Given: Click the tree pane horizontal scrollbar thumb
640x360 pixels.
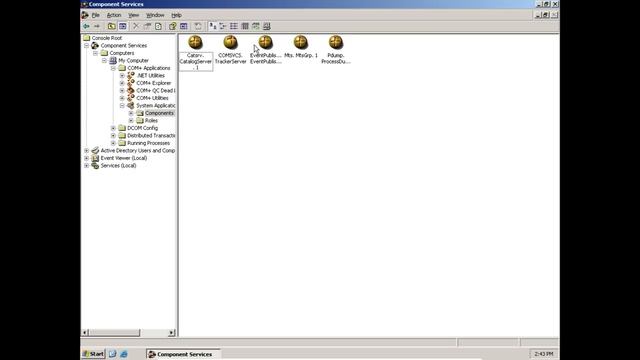Looking at the screenshot, I should [114, 333].
